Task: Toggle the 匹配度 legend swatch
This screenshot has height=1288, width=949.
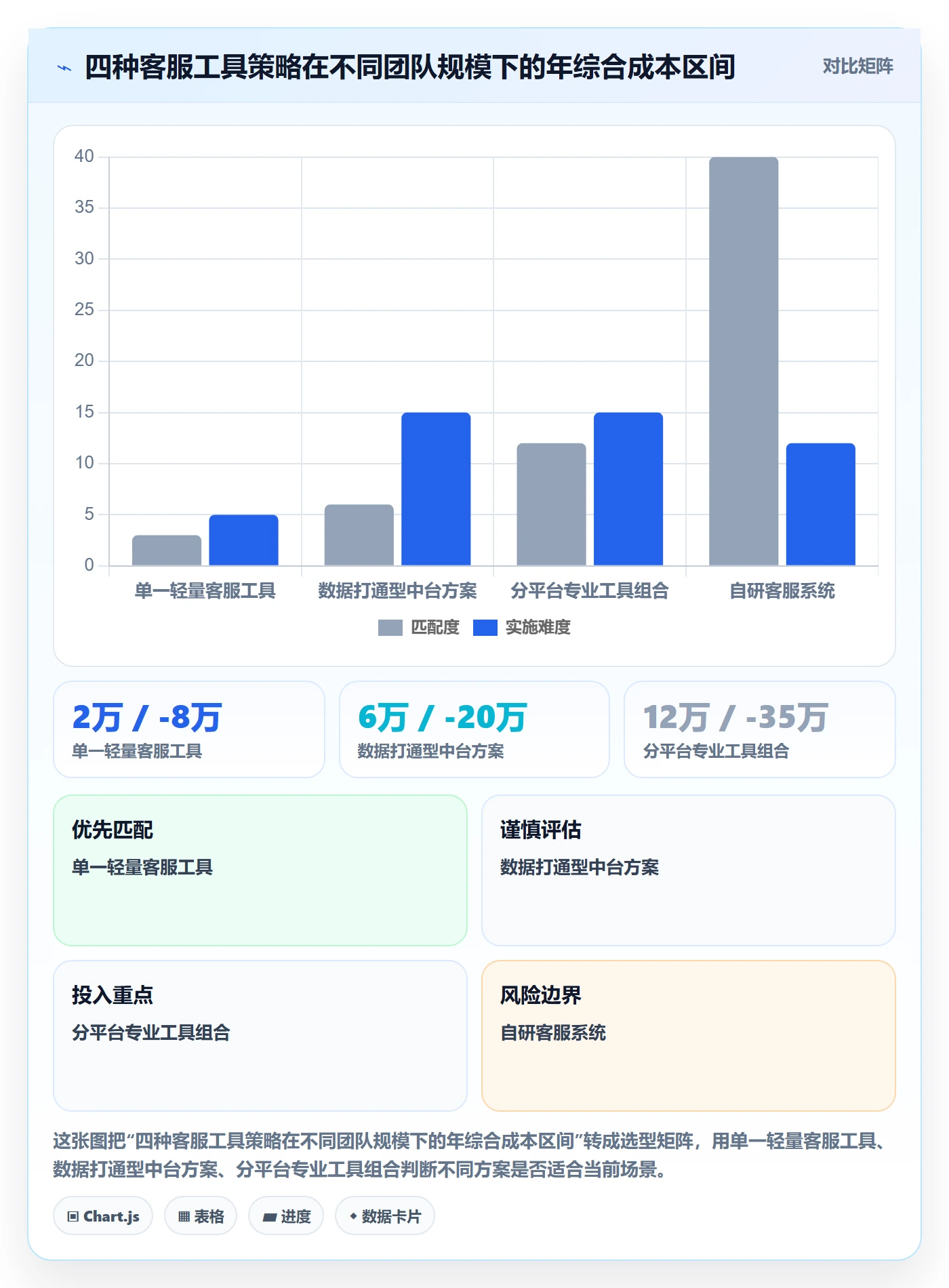Action: [x=390, y=628]
